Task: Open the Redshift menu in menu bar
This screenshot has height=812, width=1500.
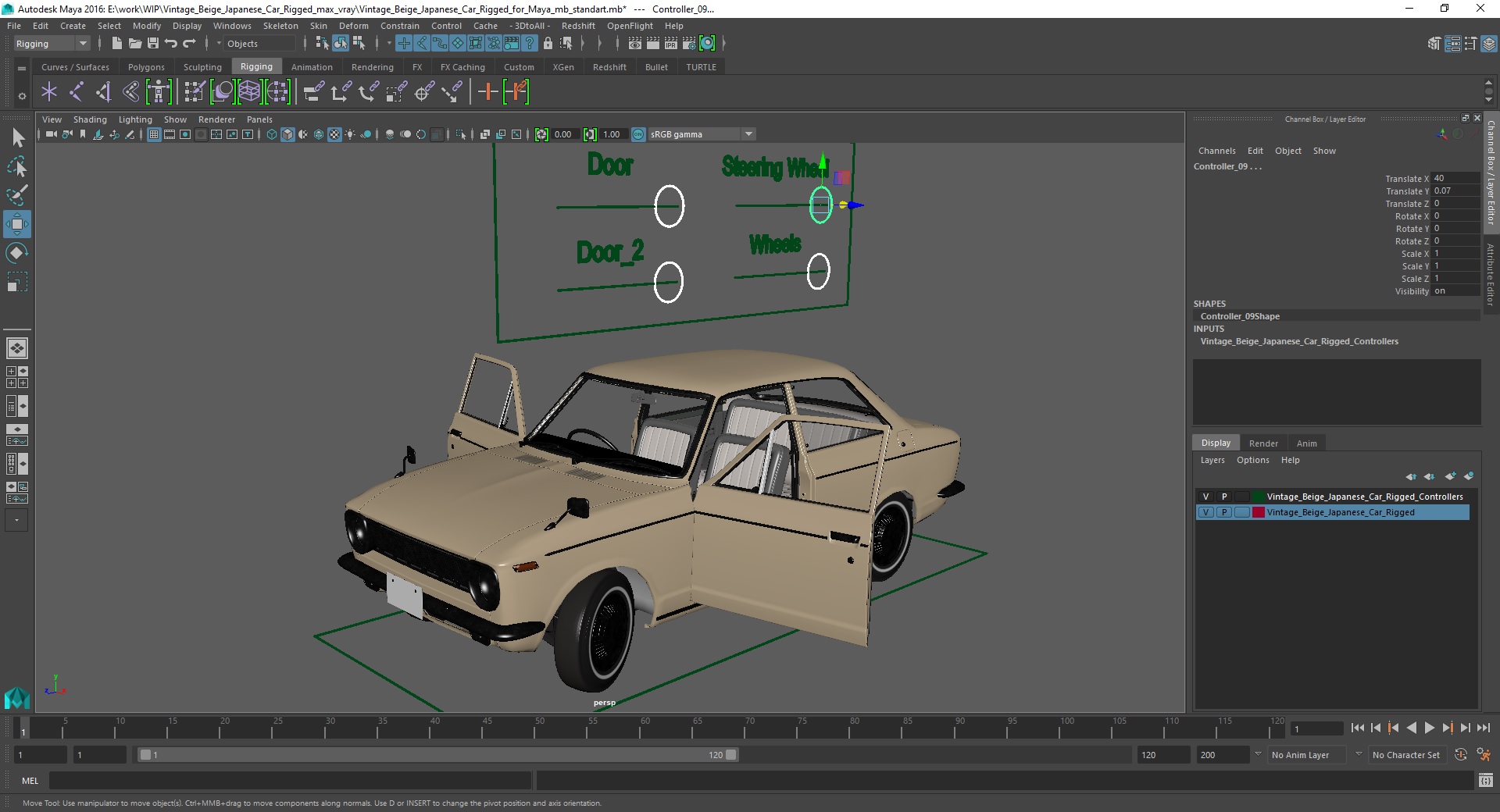Action: coord(578,26)
